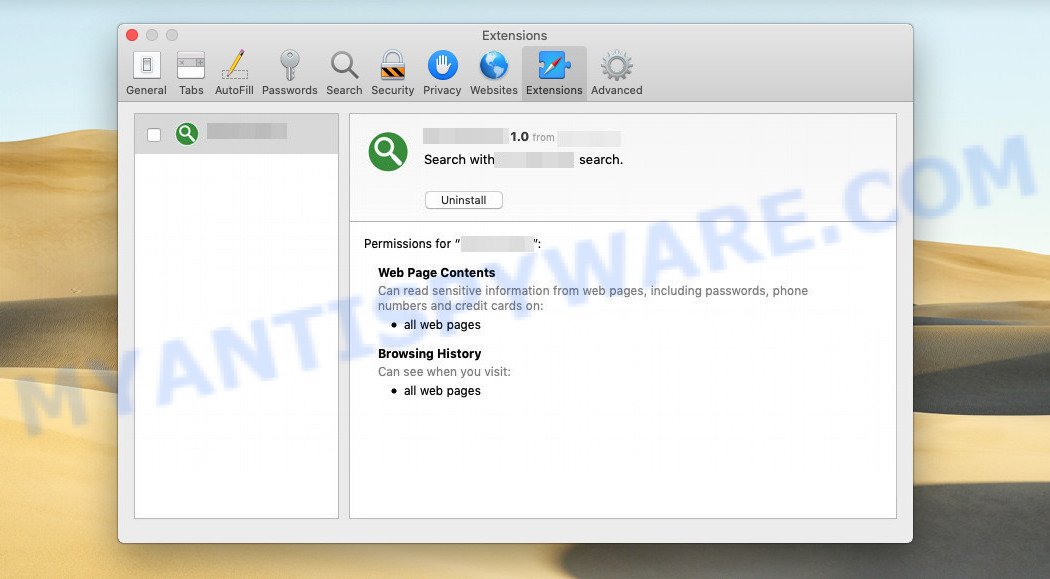Enable the extension checkbox in the sidebar
The height and width of the screenshot is (579, 1050).
click(x=154, y=135)
